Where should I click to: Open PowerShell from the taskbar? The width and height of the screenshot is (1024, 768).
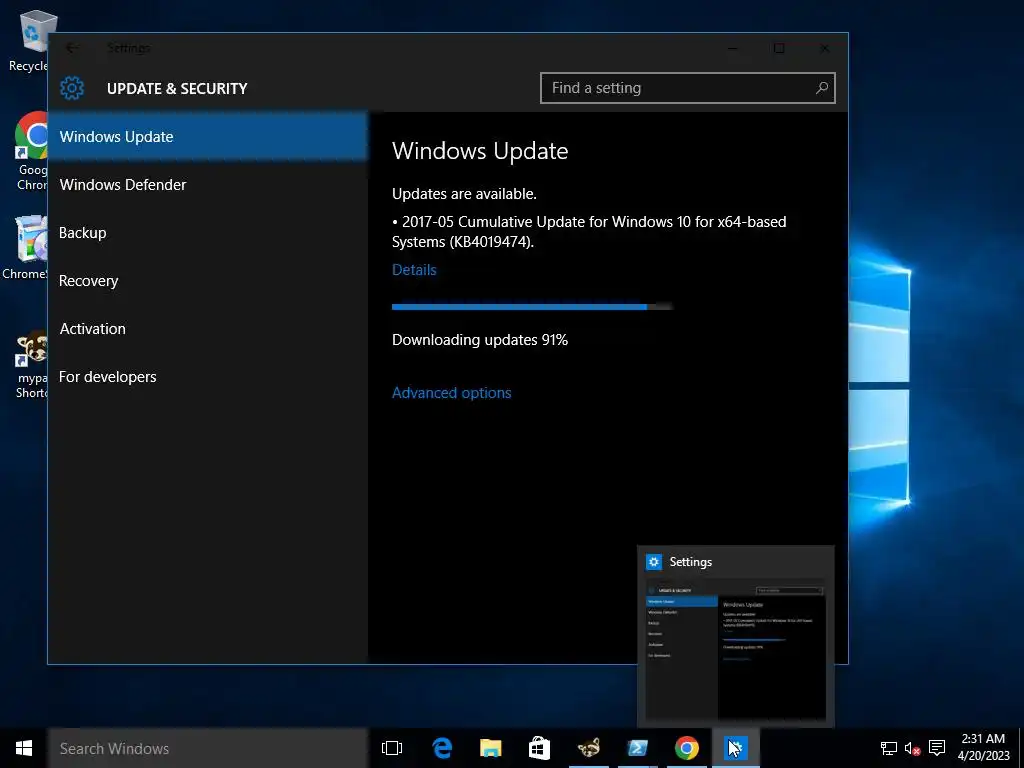click(637, 748)
